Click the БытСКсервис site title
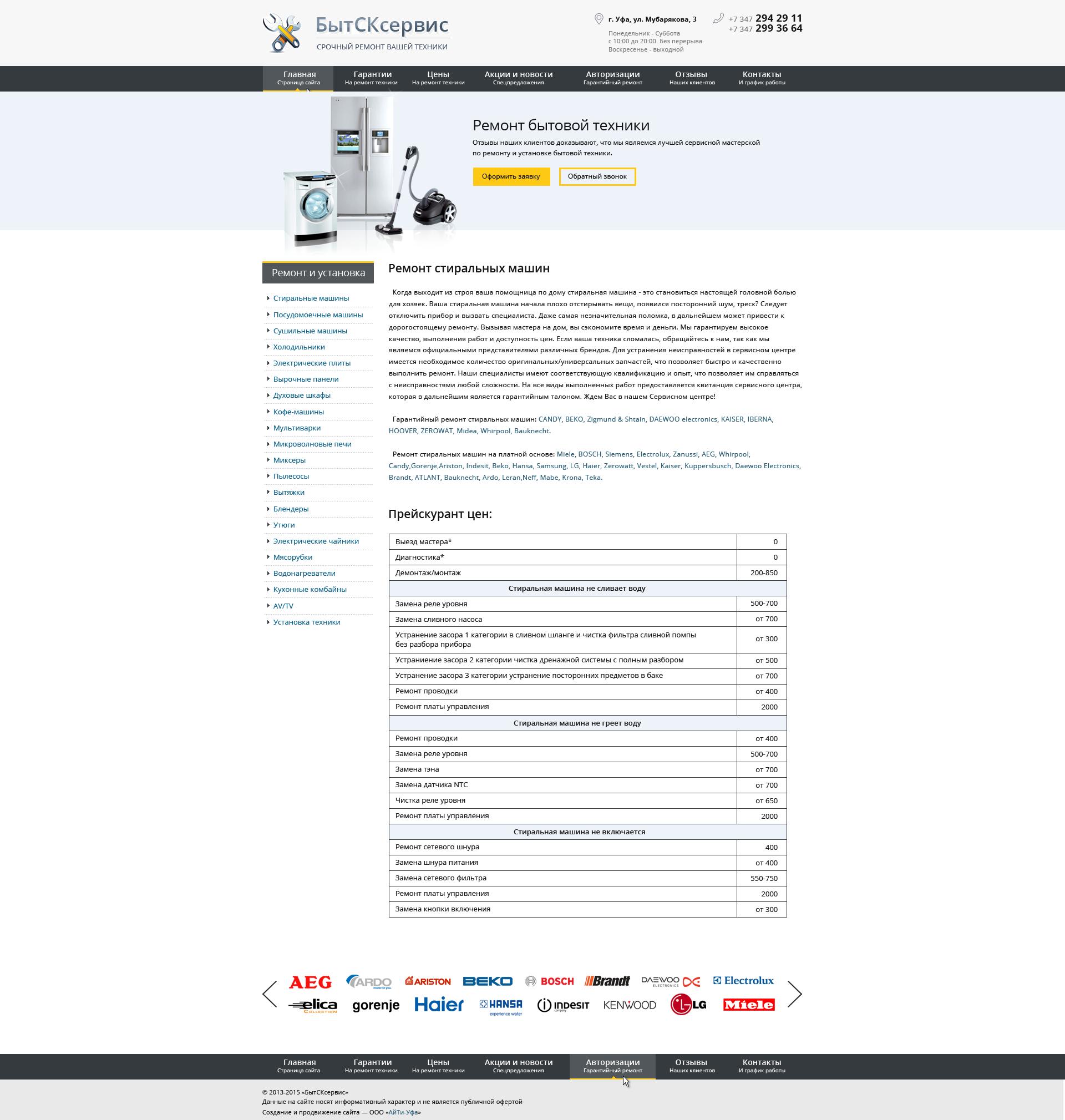This screenshot has height=1120, width=1065. [x=382, y=26]
